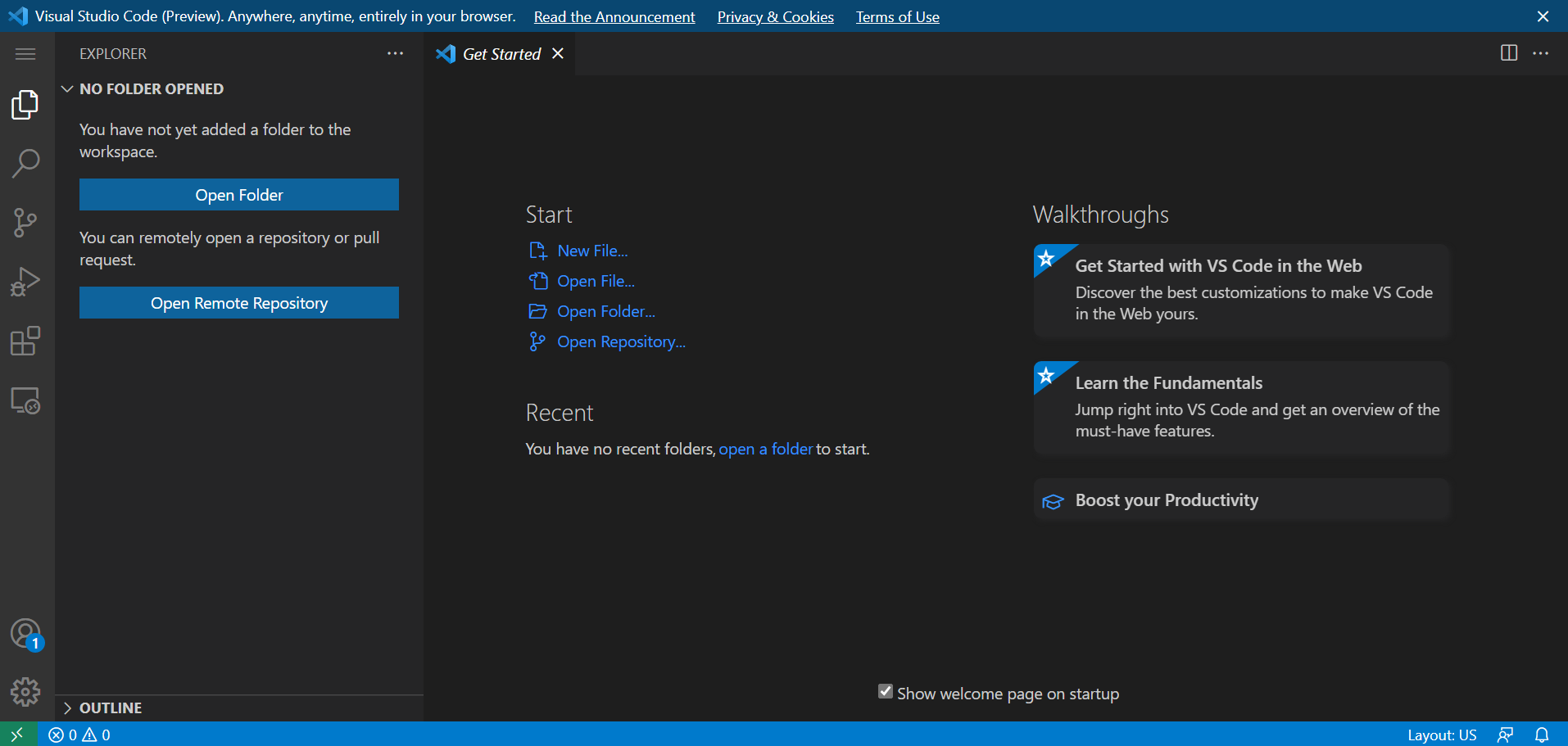Viewport: 1568px width, 746px height.
Task: Click the feedback icon in status bar
Action: point(1506,735)
